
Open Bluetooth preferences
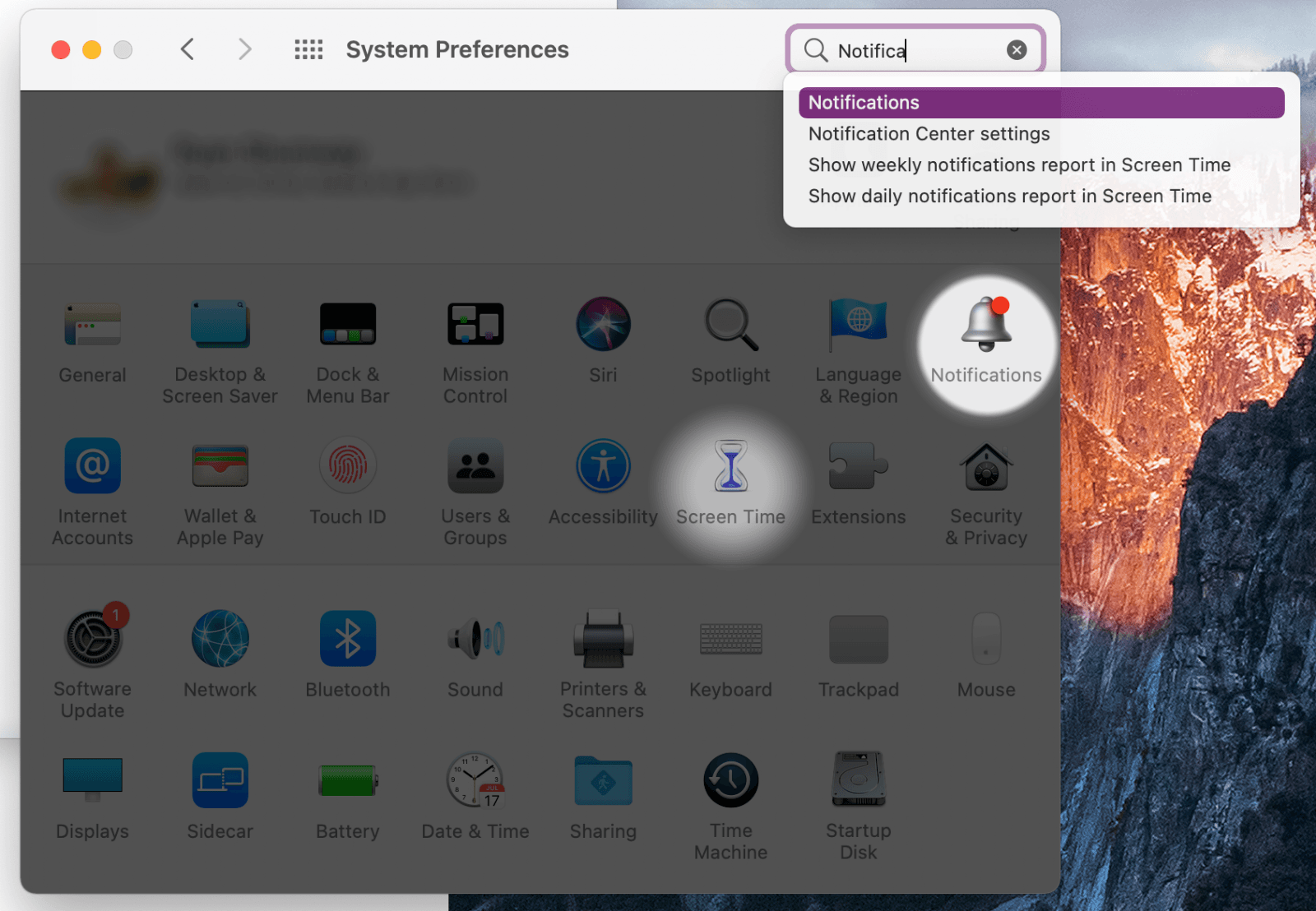tap(348, 638)
